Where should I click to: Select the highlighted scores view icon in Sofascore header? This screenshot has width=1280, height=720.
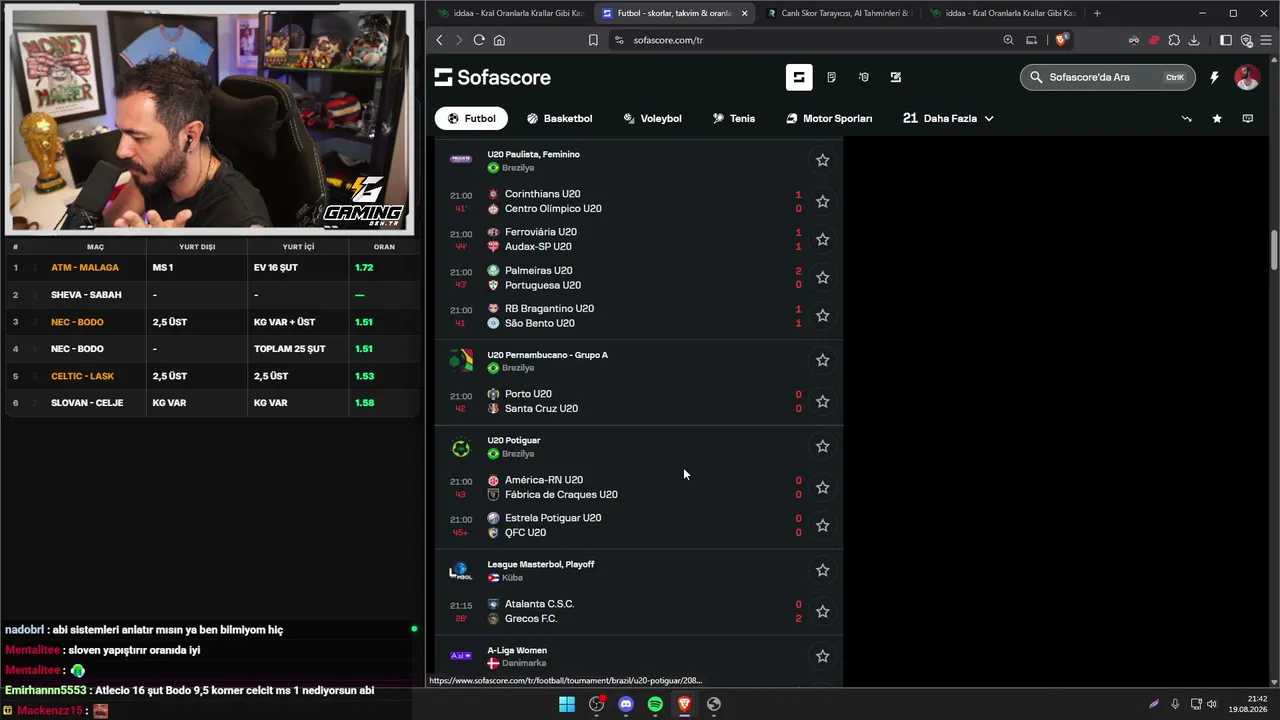(x=799, y=77)
